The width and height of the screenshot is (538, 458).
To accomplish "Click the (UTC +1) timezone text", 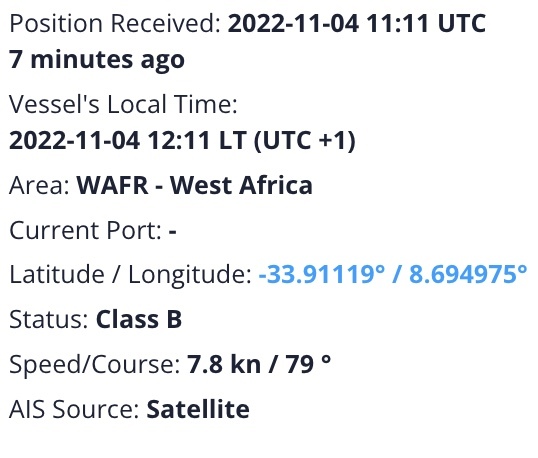I will pos(305,140).
